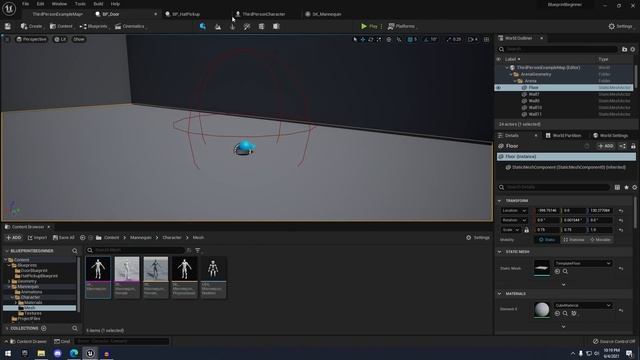Screen dimensions: 640x360
Task: Switch to Landscape mode icon
Action: pos(218,26)
